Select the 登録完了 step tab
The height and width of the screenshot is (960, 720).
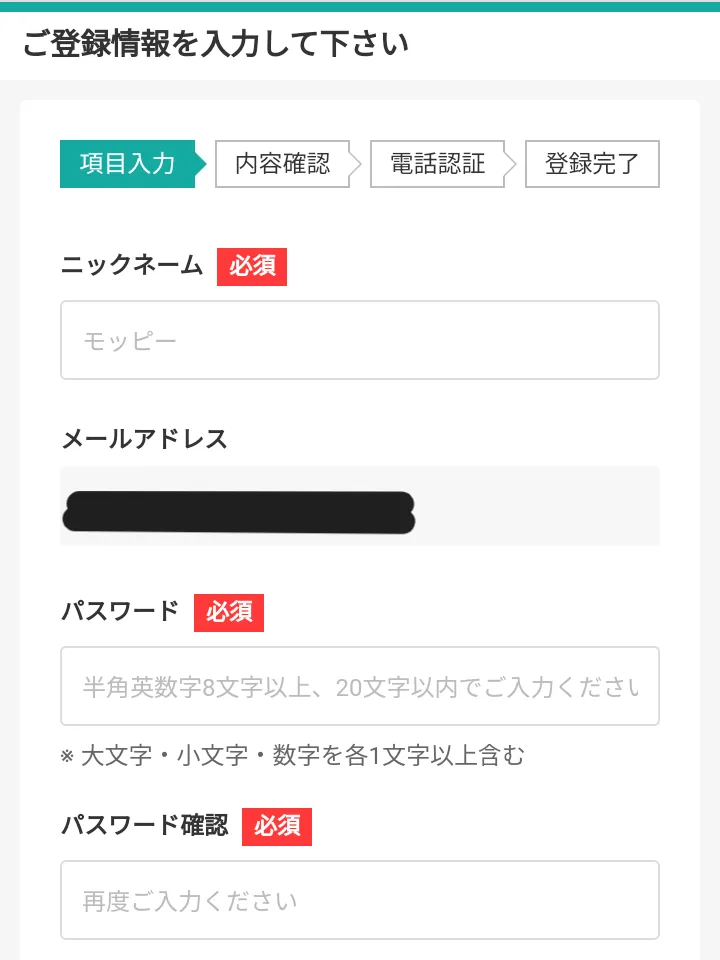click(x=592, y=164)
